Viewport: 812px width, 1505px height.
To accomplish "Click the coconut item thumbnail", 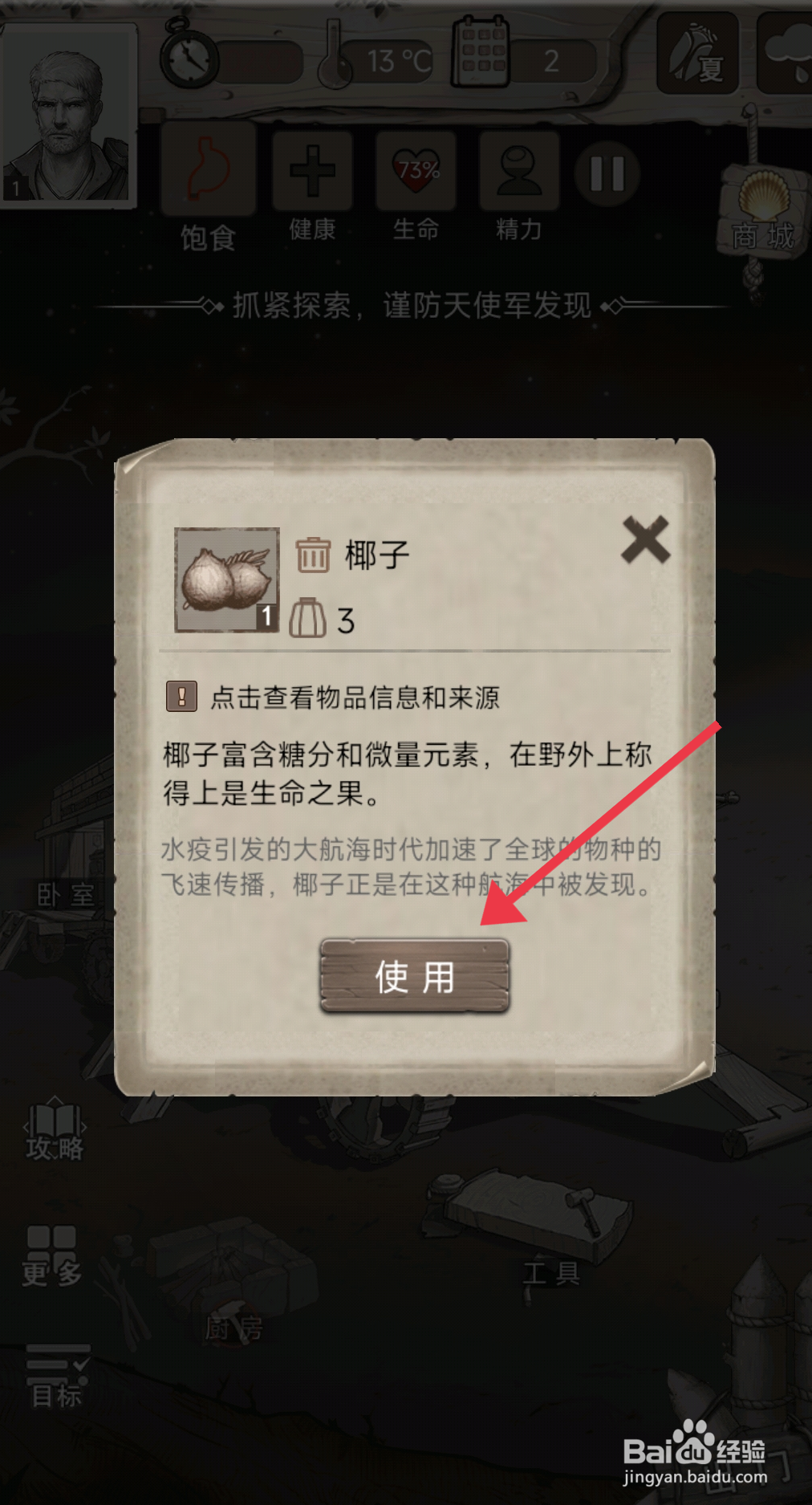I will (227, 580).
